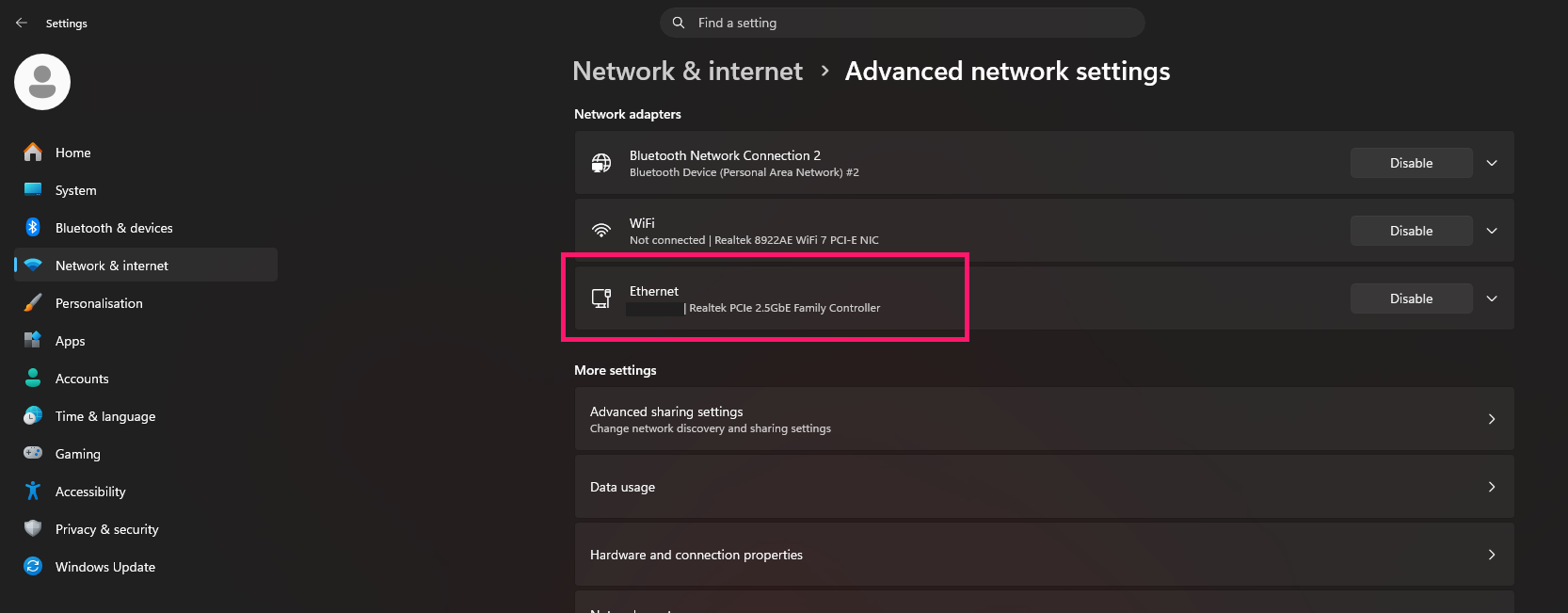Click chevron on Advanced sharing settings row
1568x613 pixels.
click(x=1492, y=419)
